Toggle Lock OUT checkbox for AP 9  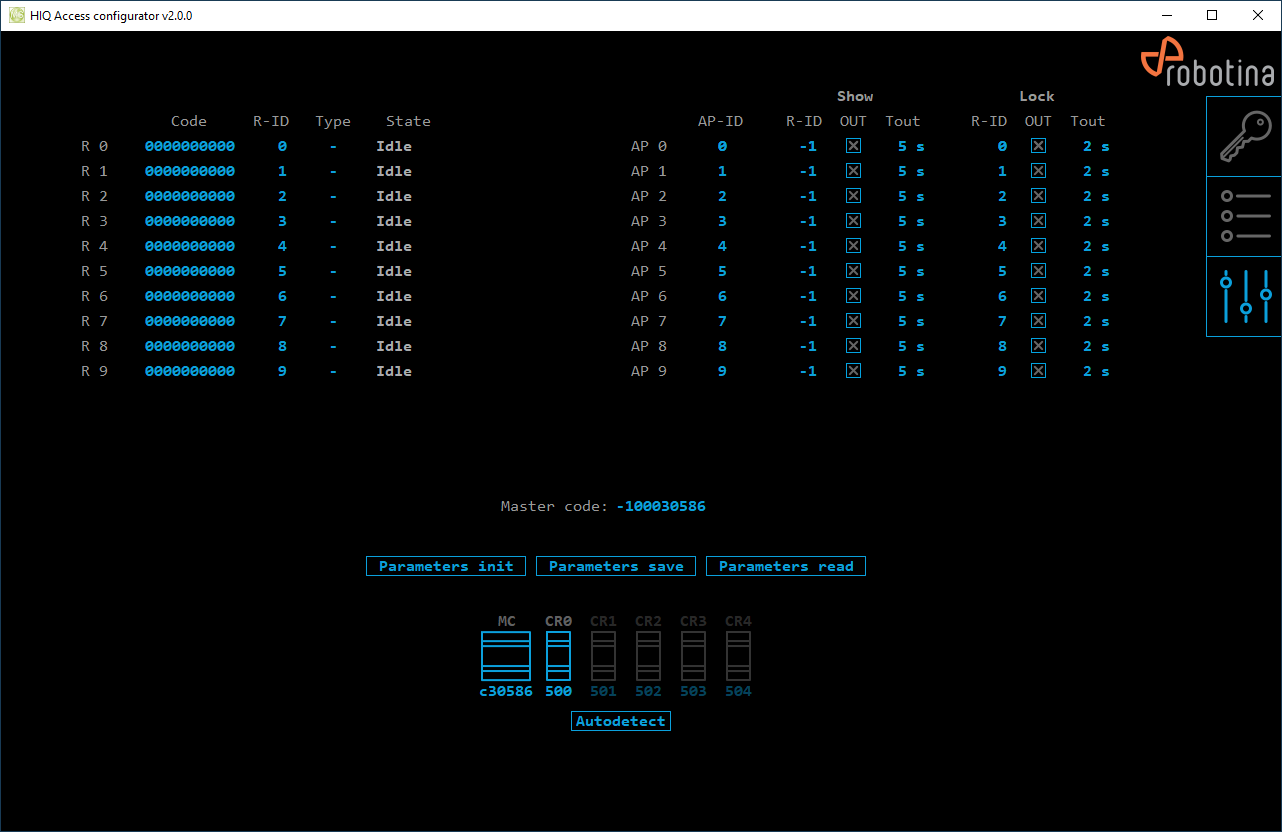1038,371
